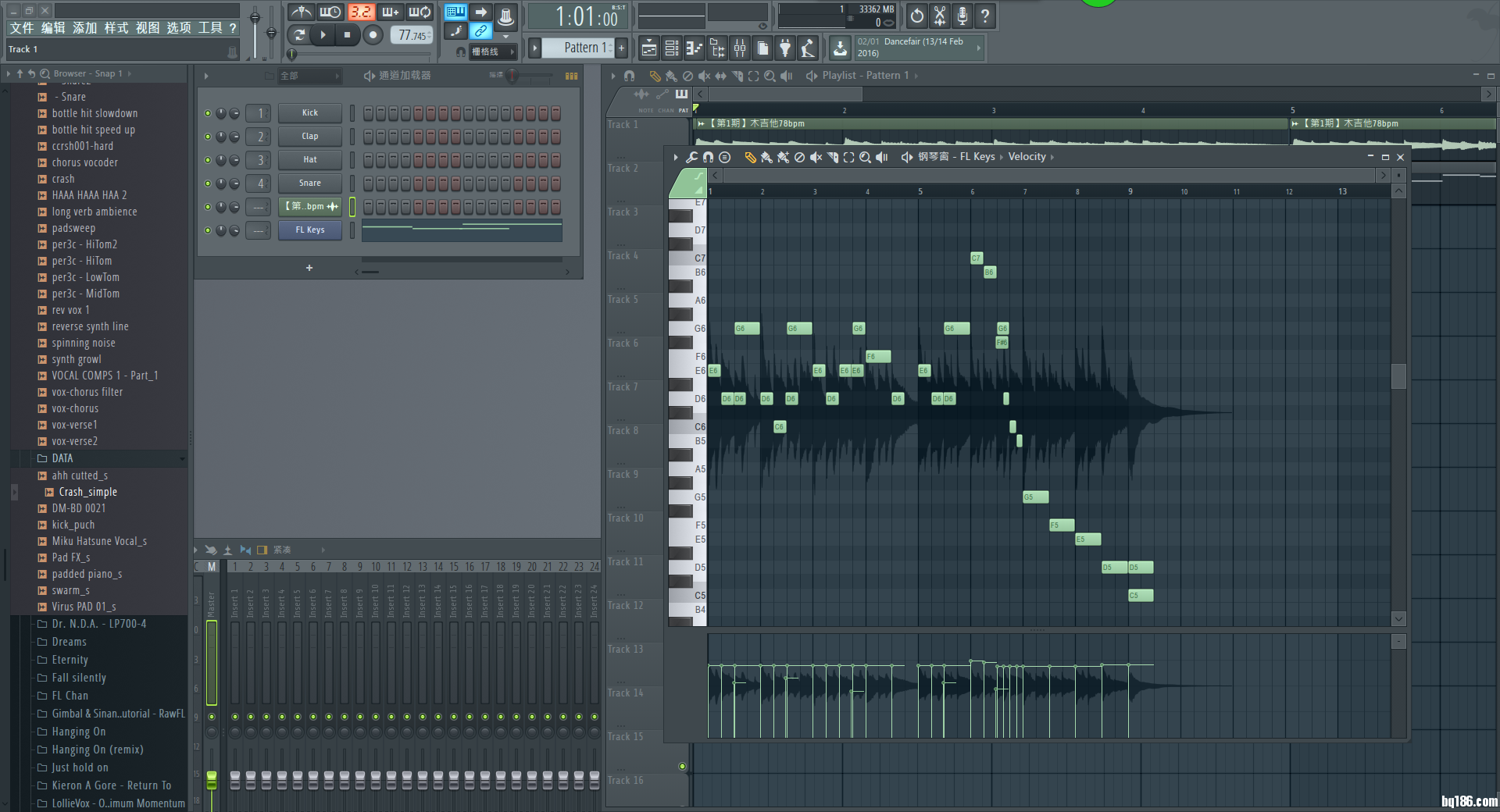This screenshot has height=812, width=1500.
Task: Open the browser view icon
Action: point(716,48)
